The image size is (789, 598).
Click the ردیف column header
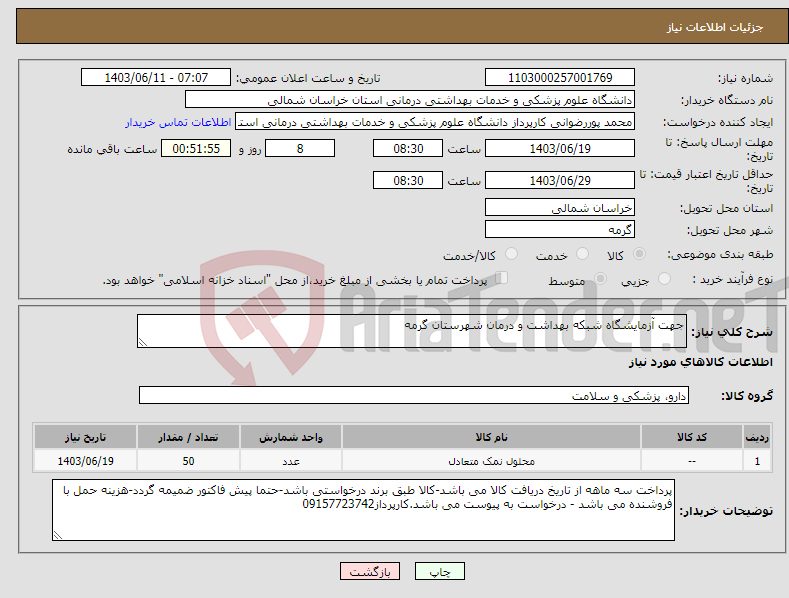tap(757, 437)
